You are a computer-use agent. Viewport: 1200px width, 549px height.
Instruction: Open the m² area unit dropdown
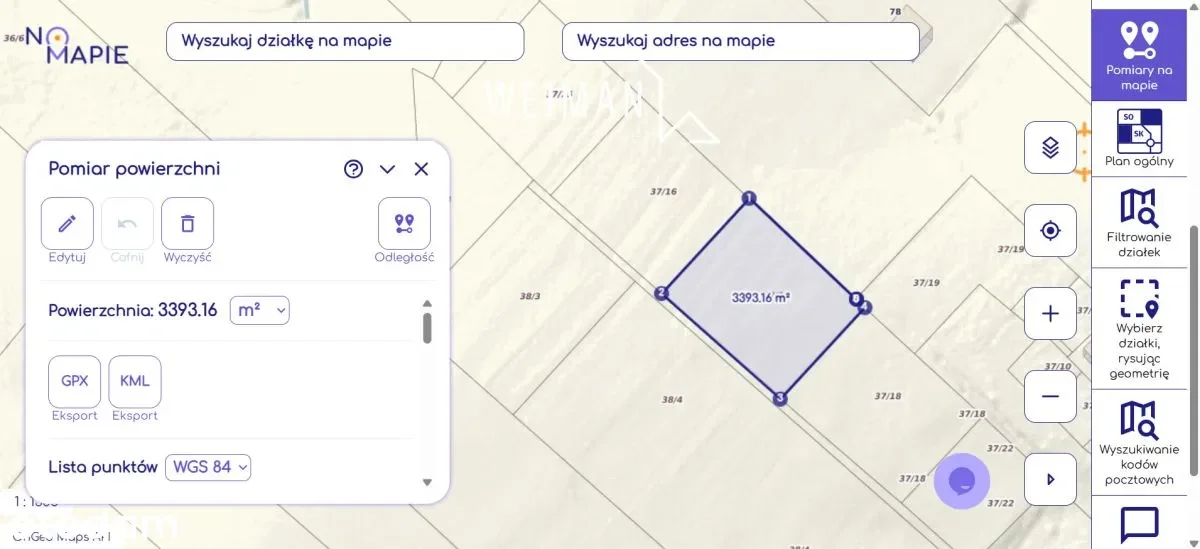click(260, 310)
